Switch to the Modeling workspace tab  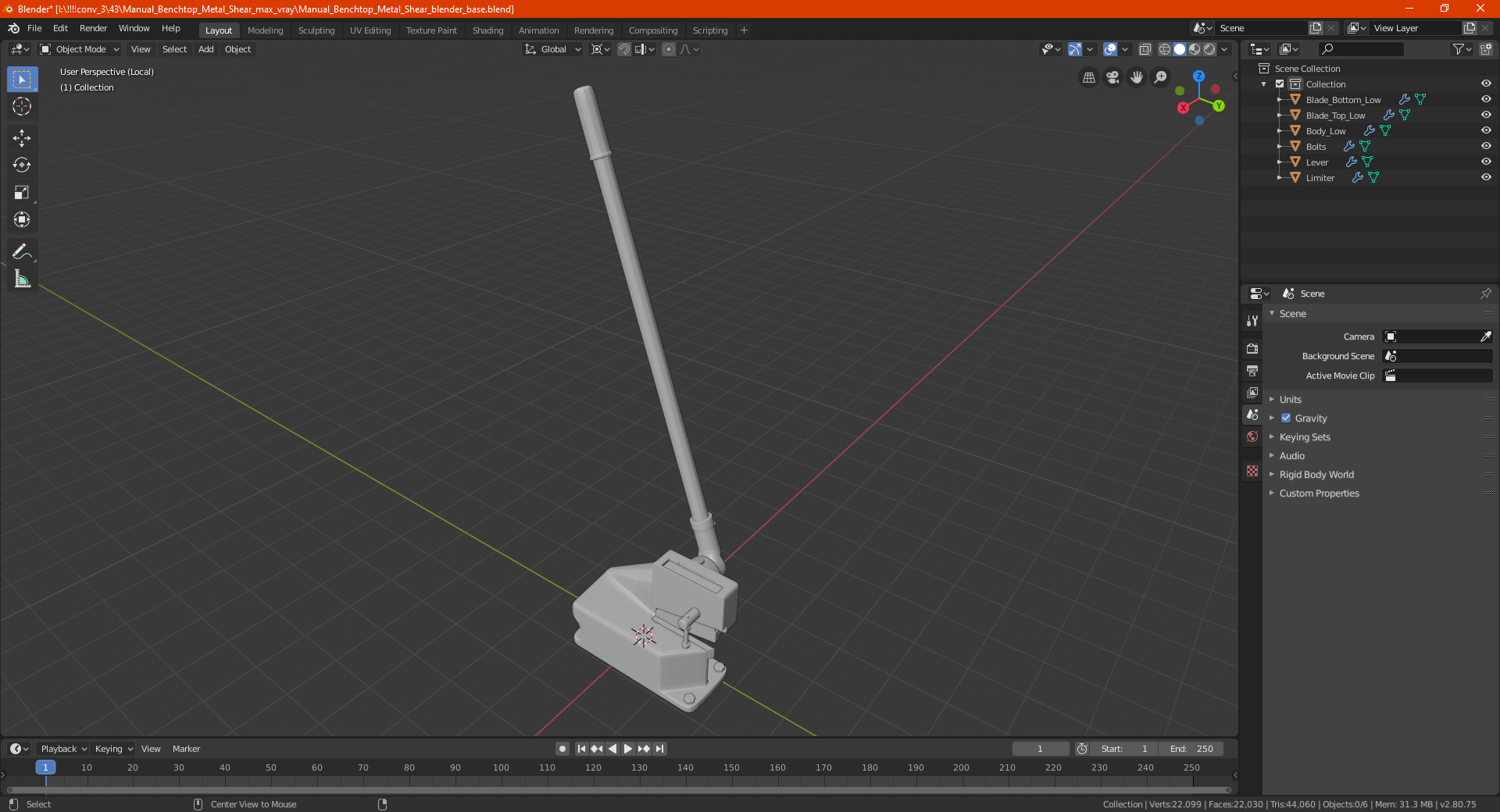click(x=265, y=30)
